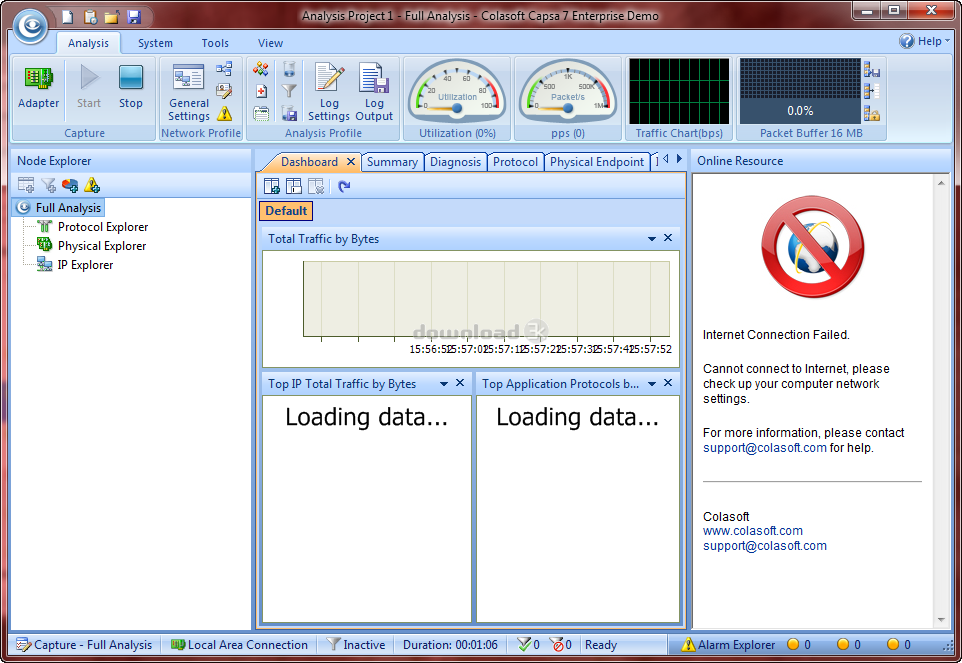Open Log Output

tap(374, 92)
